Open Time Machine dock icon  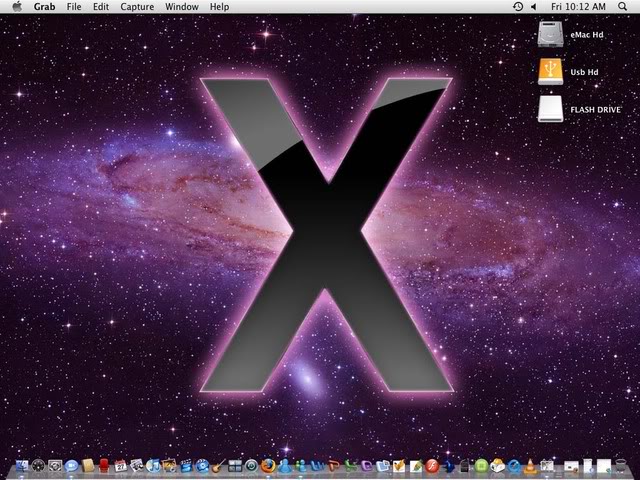coord(251,466)
